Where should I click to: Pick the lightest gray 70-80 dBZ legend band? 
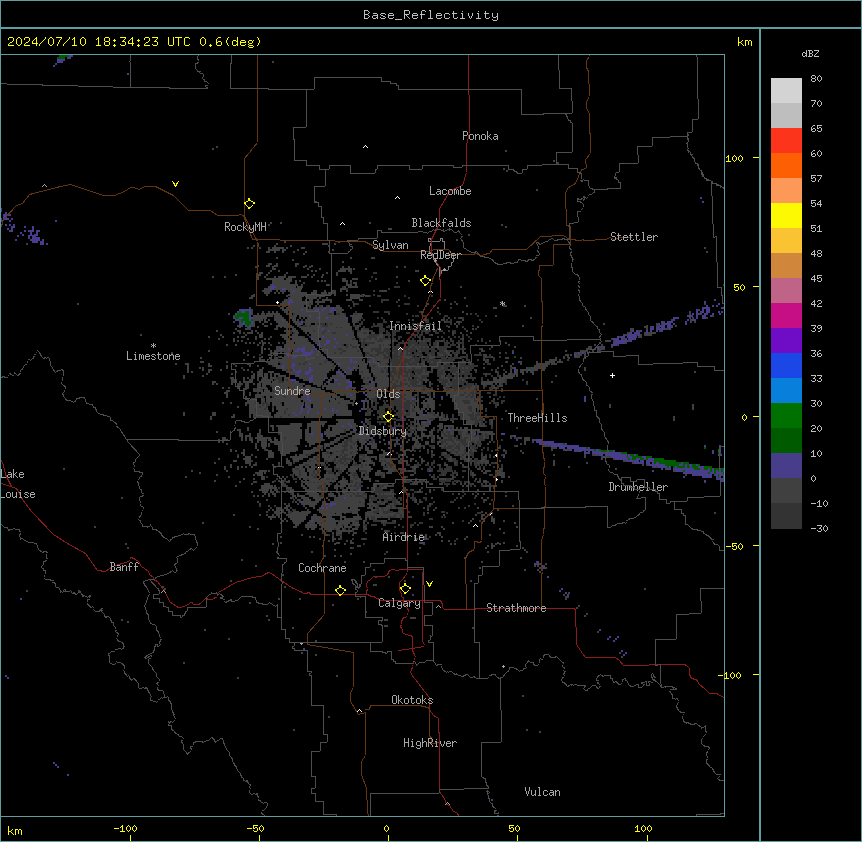786,91
